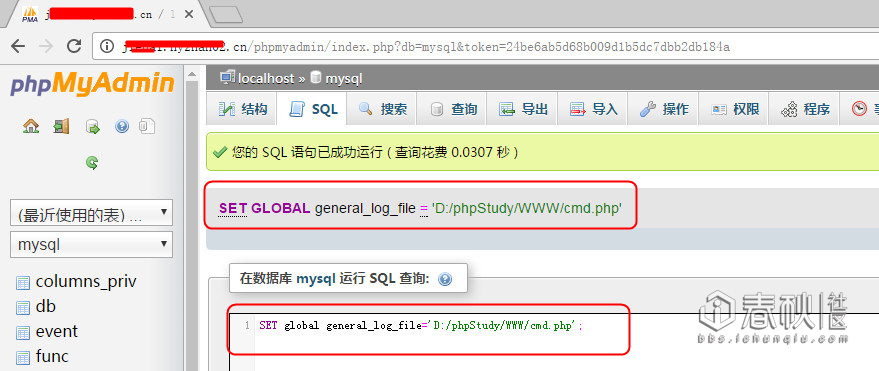Click the logout door icon
Image resolution: width=879 pixels, height=371 pixels.
tap(61, 126)
